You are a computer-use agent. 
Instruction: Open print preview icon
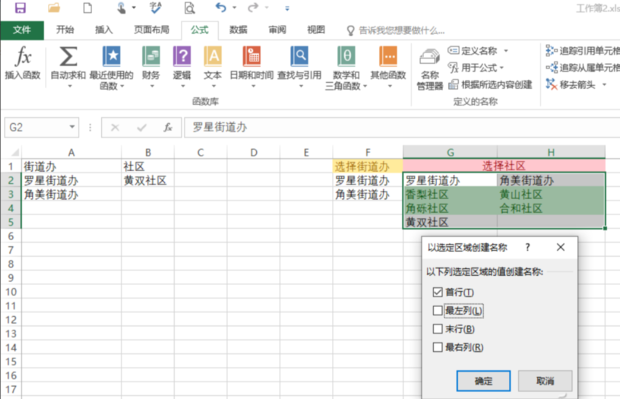[x=189, y=8]
